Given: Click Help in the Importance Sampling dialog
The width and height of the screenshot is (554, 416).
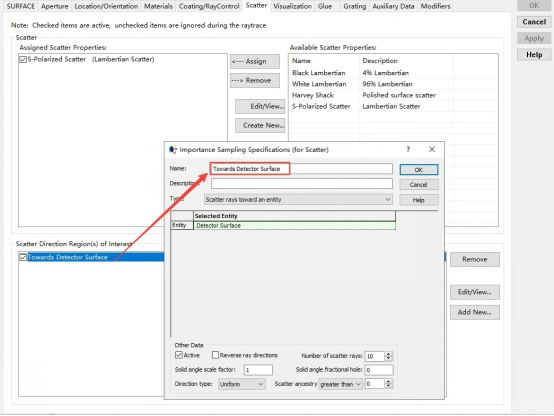Looking at the screenshot, I should click(419, 200).
